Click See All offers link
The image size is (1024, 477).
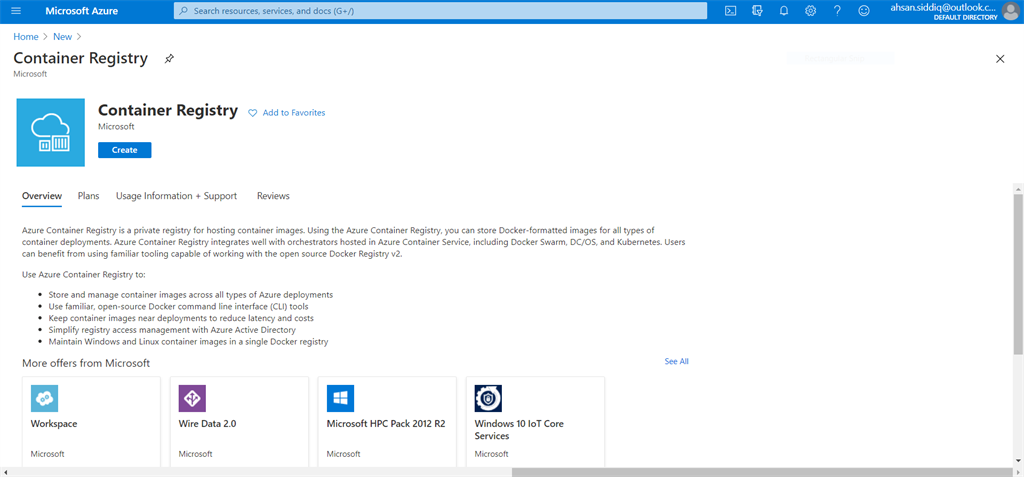[677, 361]
